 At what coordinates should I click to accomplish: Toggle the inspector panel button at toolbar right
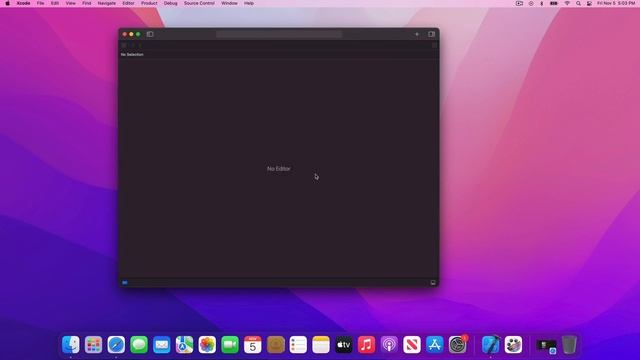pos(431,34)
